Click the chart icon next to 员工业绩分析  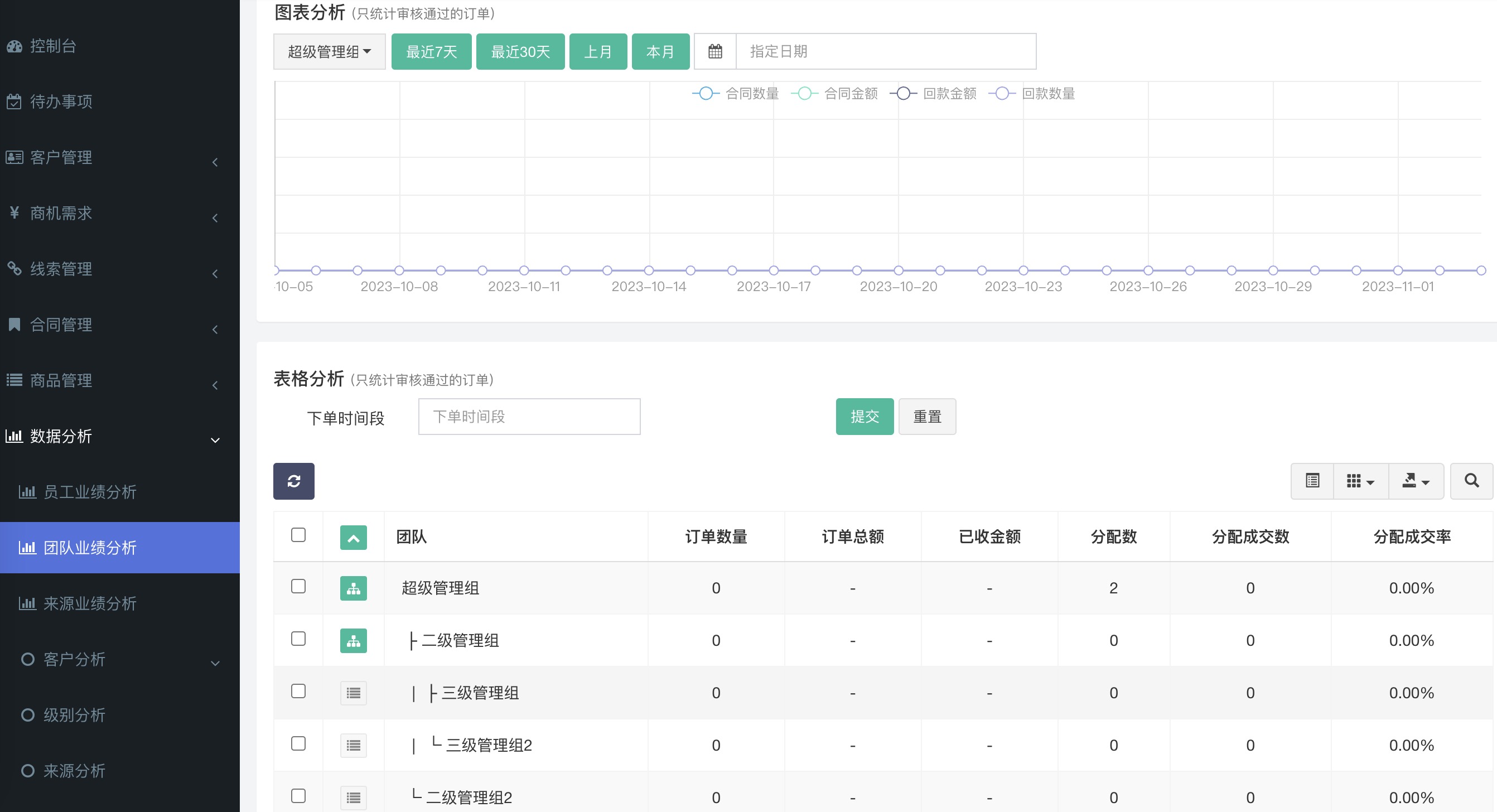27,492
